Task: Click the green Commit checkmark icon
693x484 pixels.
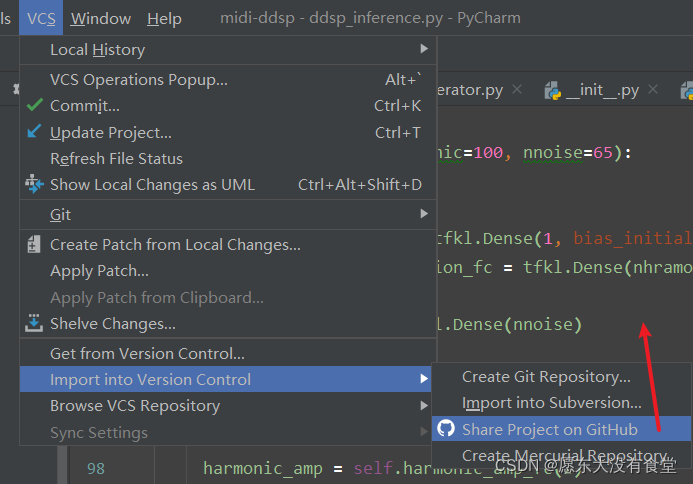Action: [34, 105]
